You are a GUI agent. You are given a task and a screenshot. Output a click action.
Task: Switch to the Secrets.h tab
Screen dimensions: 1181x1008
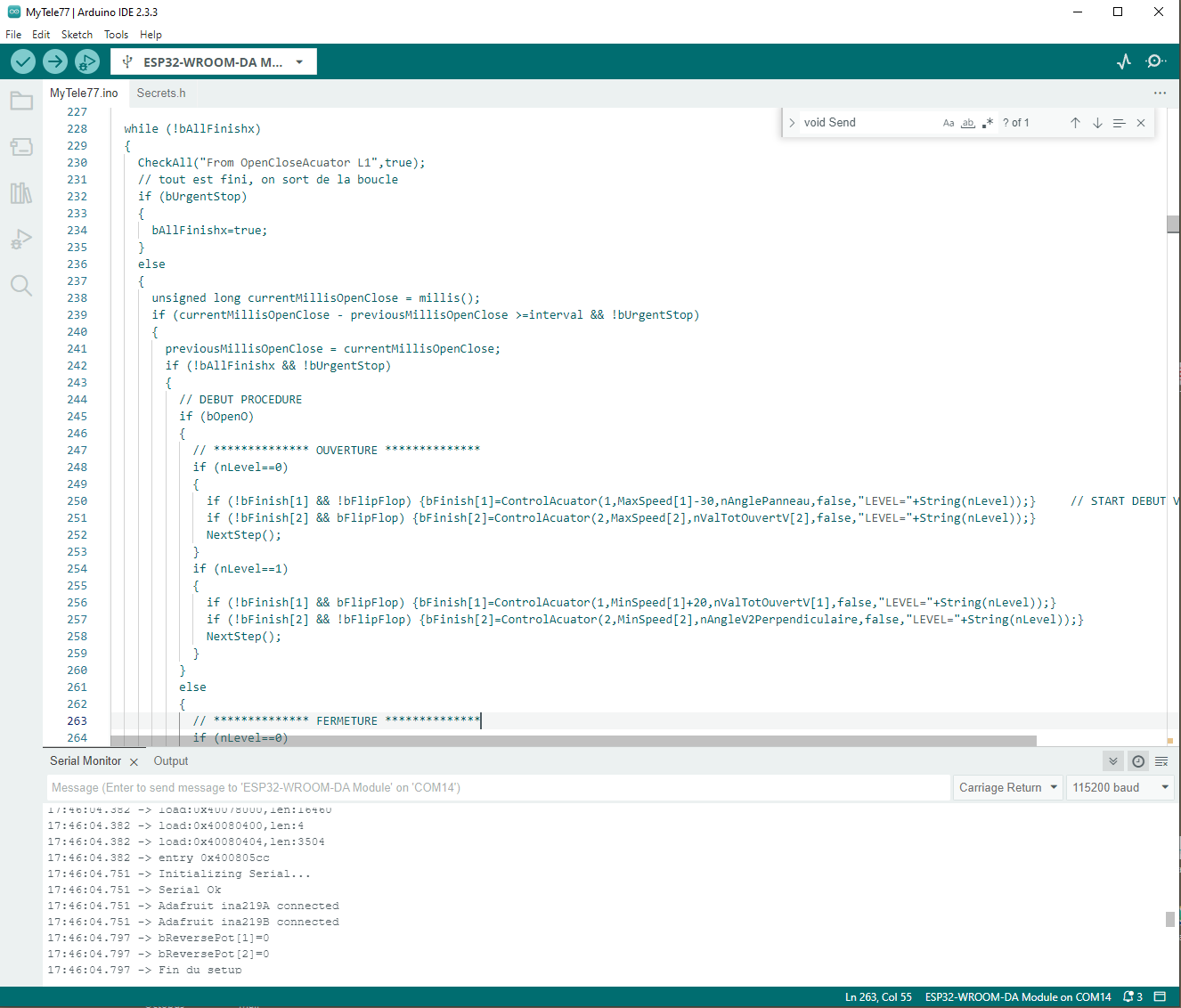(x=161, y=93)
